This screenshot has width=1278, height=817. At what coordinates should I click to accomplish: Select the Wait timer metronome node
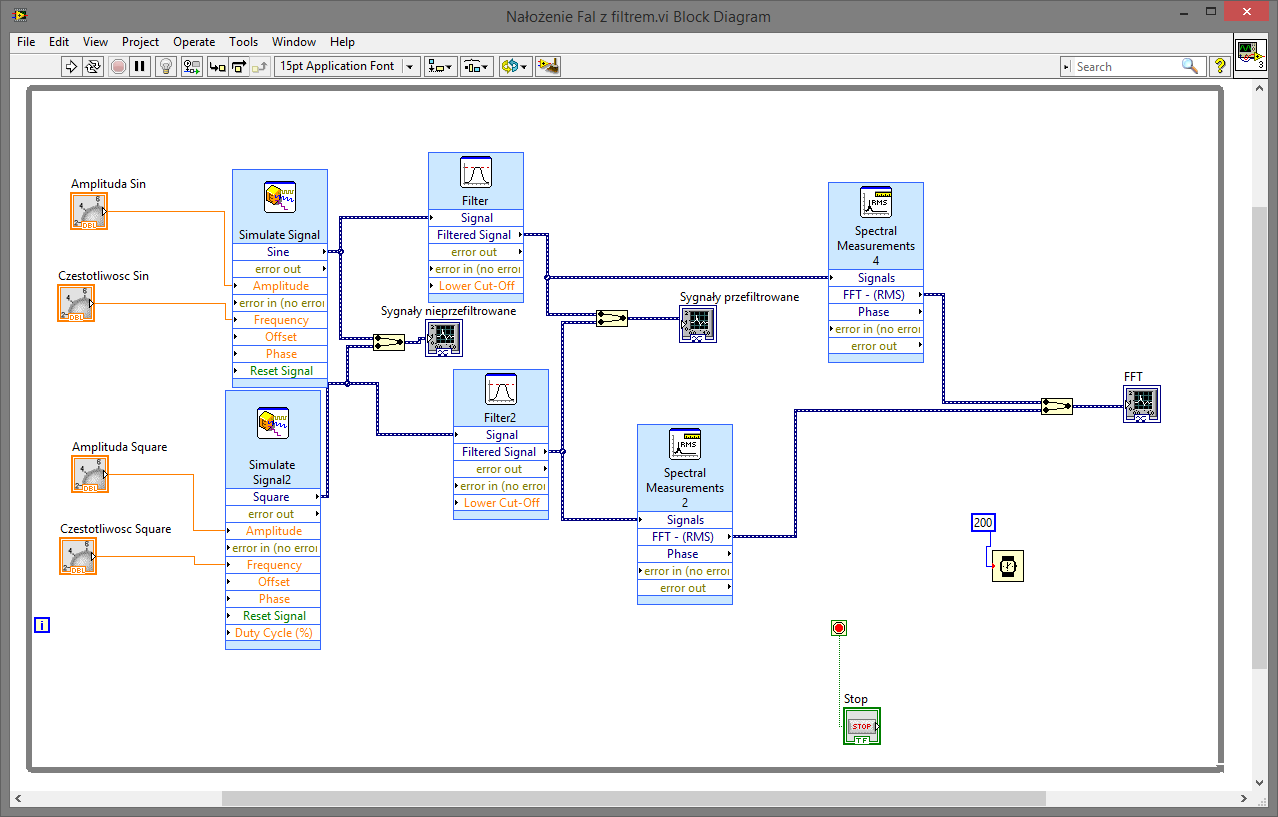[1008, 566]
